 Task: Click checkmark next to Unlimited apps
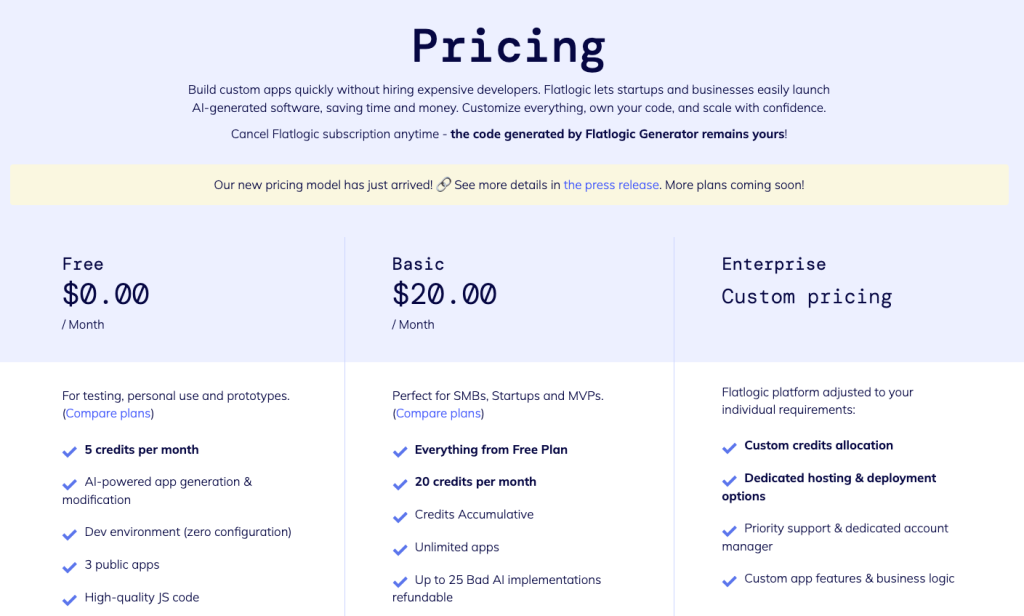[400, 549]
